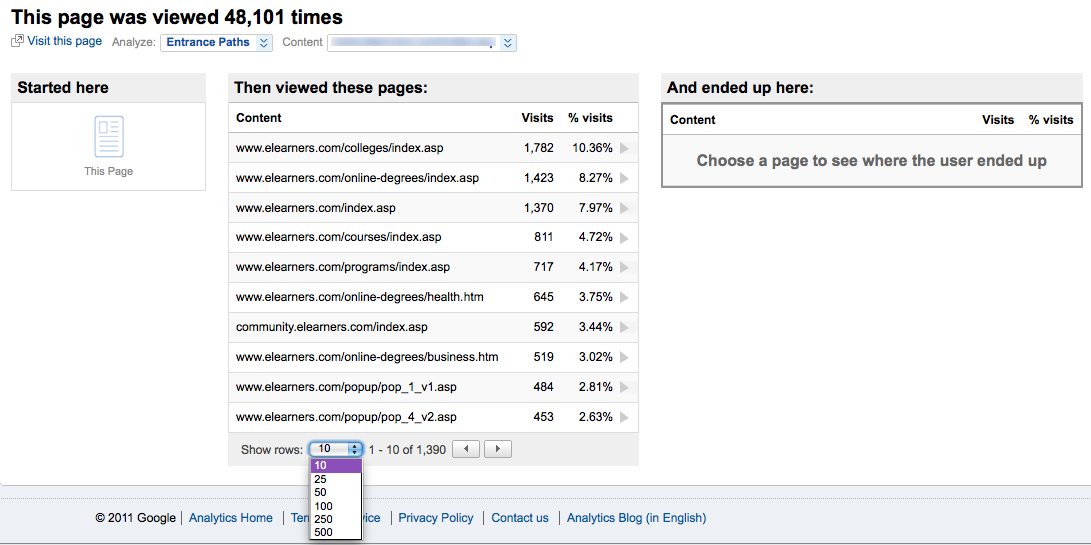
Task: Select 25 rows from the dropdown list
Action: [x=321, y=479]
